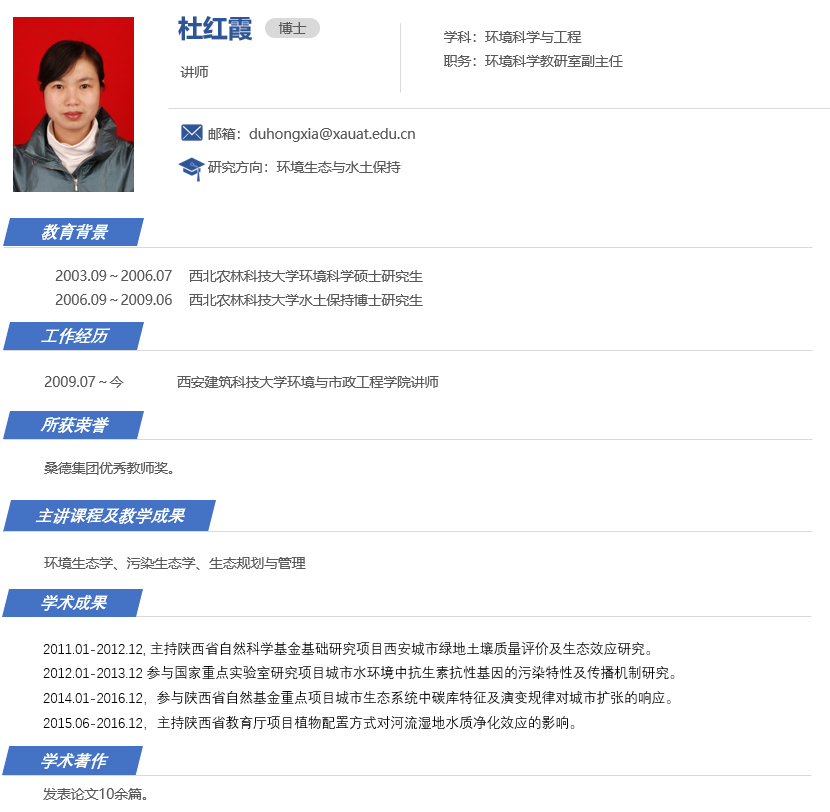Click the 职务 环境科学教研室副主任 line
The height and width of the screenshot is (812, 830).
click(533, 61)
